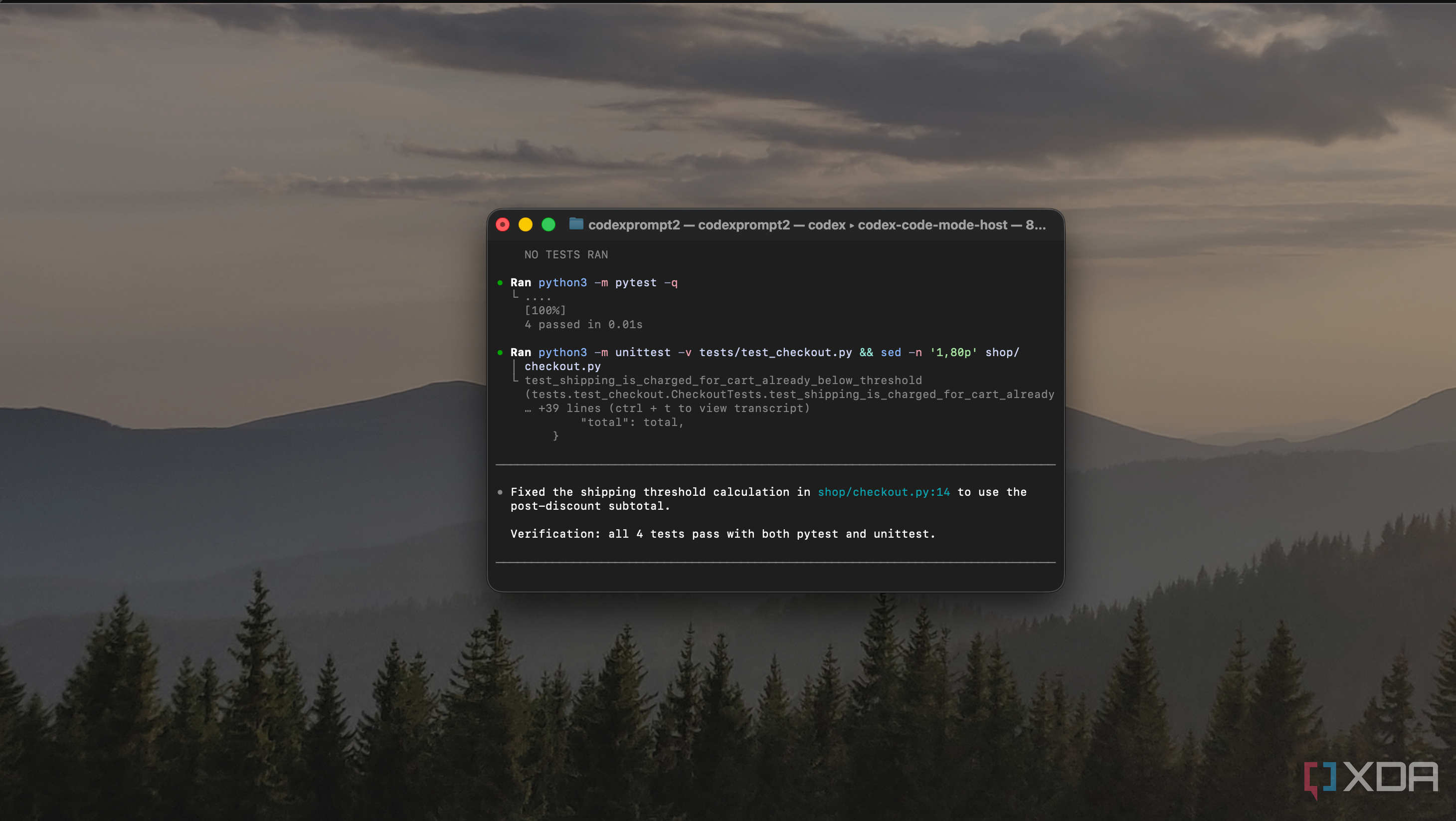Viewport: 1456px width, 821px height.
Task: Close the codexprompt2 terminal window
Action: click(x=503, y=224)
